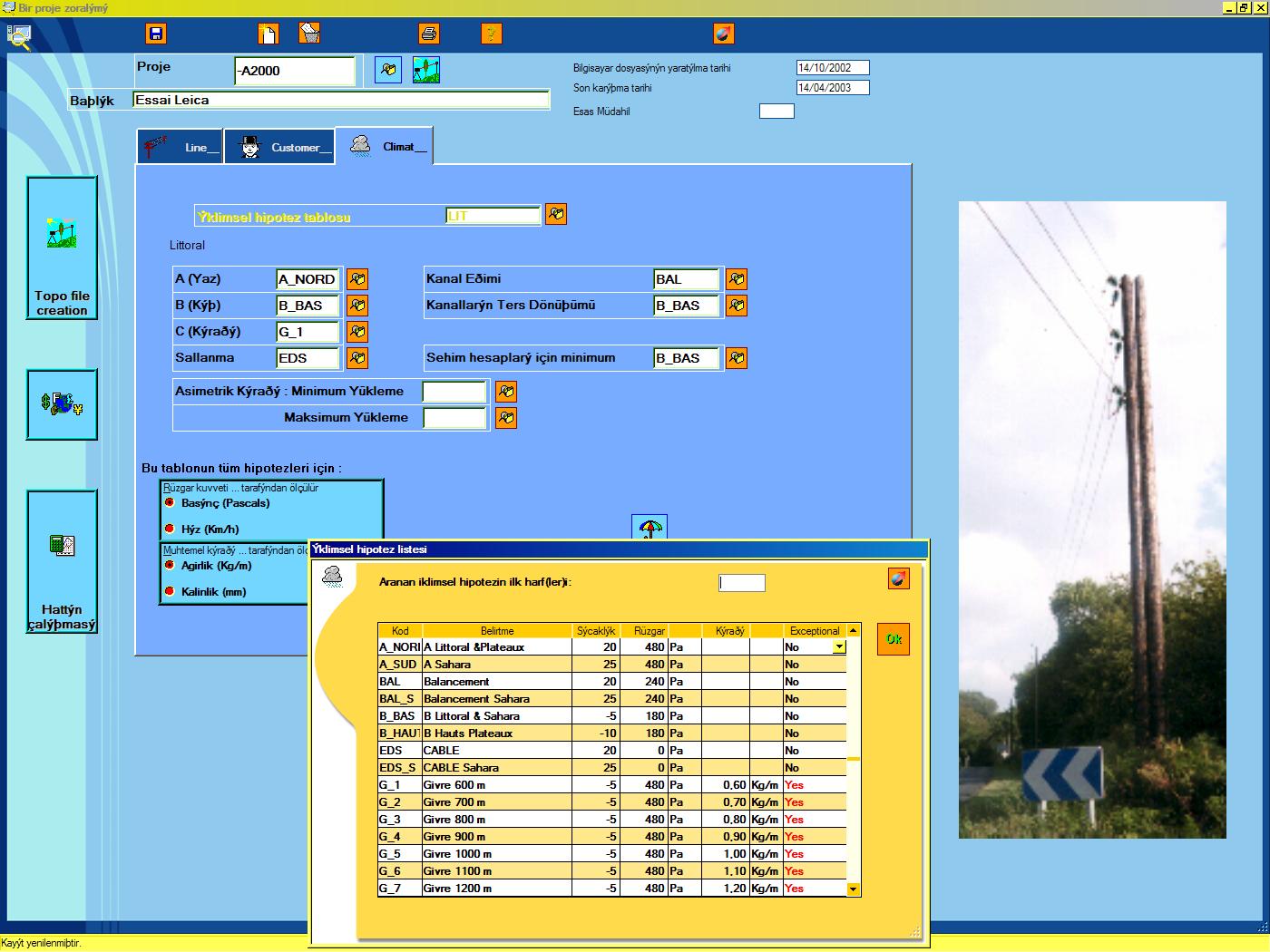This screenshot has width=1270, height=952.
Task: Click the pylon landscape icon beside Proje field
Action: [x=426, y=70]
